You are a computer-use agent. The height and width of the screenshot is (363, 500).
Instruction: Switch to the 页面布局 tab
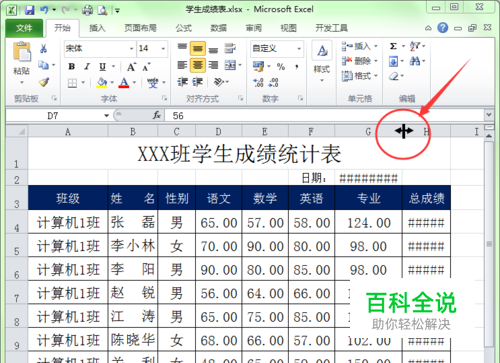(x=141, y=28)
